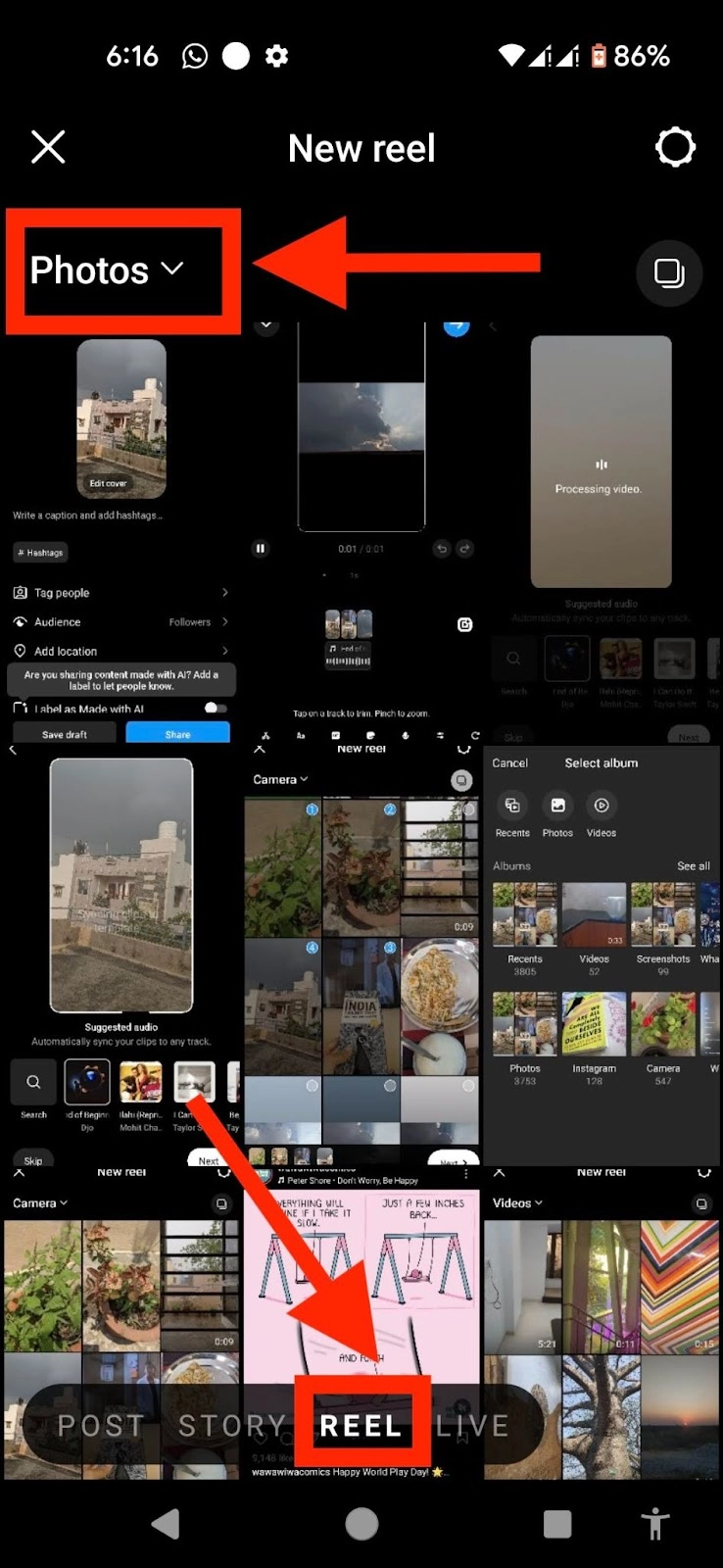
Task: Pick thumbnail showing Suggested audio with Skip button
Action: point(121,955)
